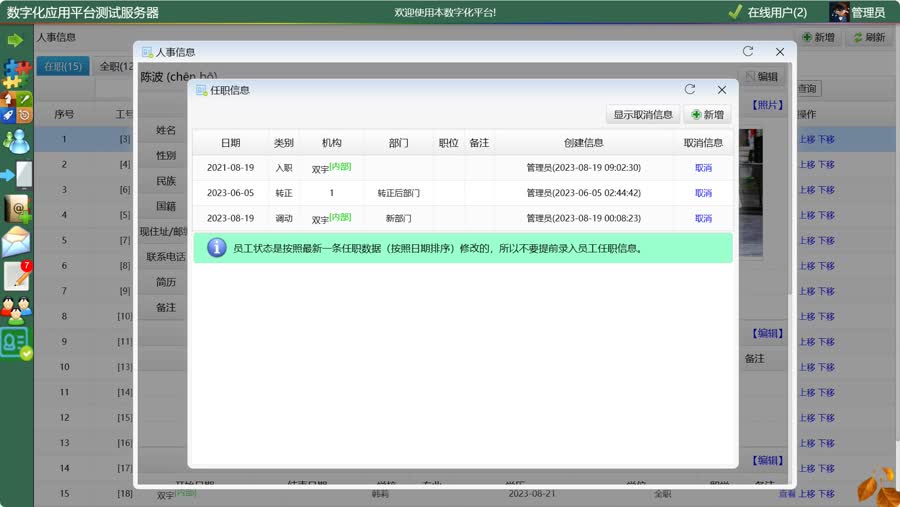Close the 任职信息 dialog
The height and width of the screenshot is (507, 900).
point(722,90)
